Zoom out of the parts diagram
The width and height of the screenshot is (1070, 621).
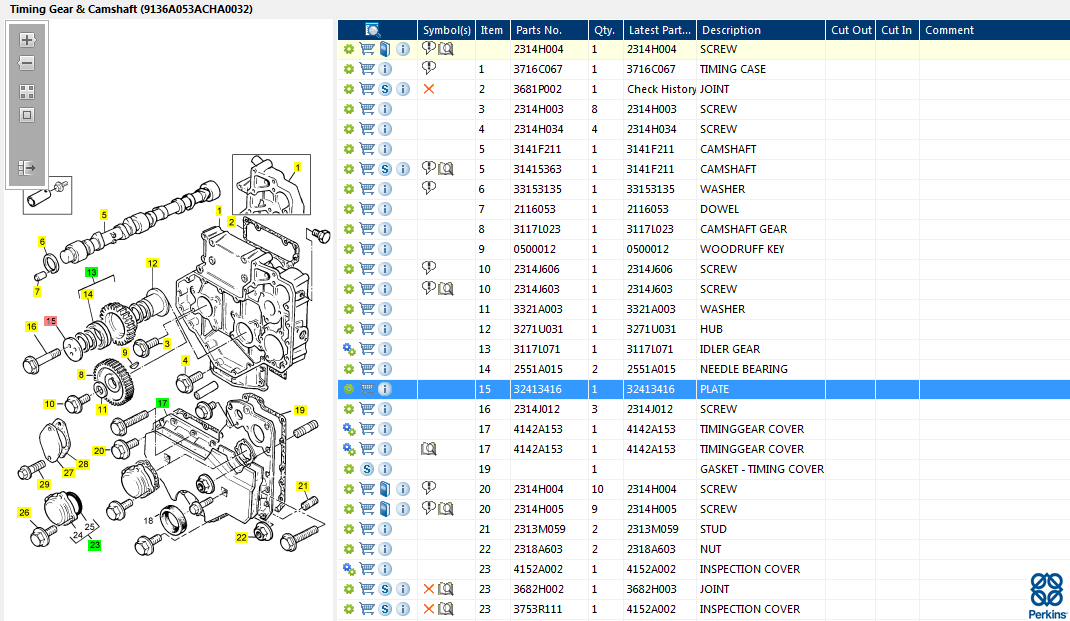coord(27,63)
